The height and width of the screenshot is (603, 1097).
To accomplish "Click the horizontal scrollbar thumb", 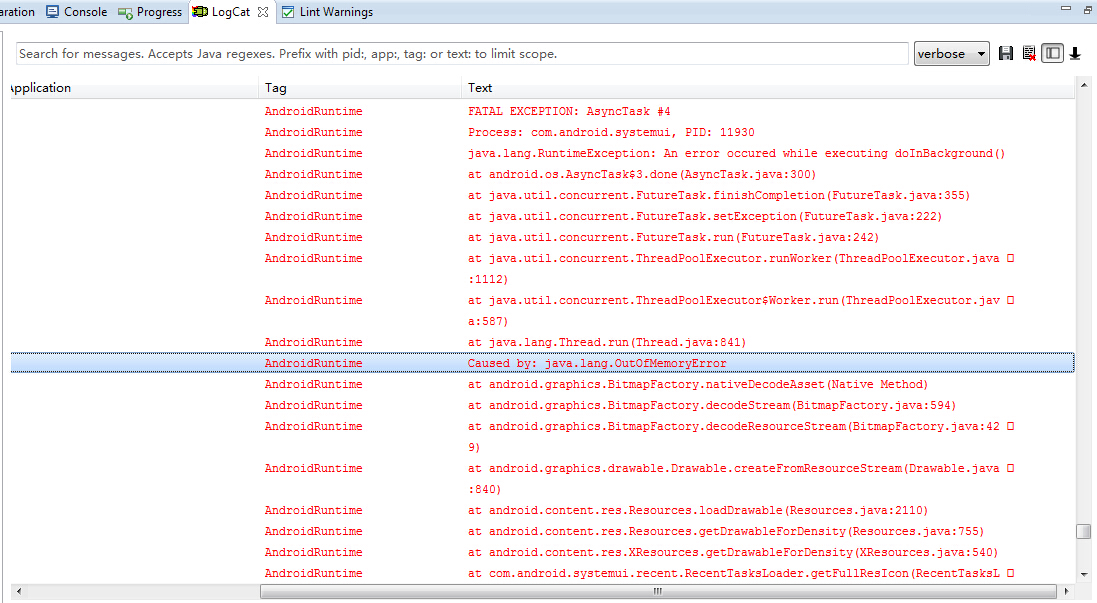I will (x=658, y=591).
